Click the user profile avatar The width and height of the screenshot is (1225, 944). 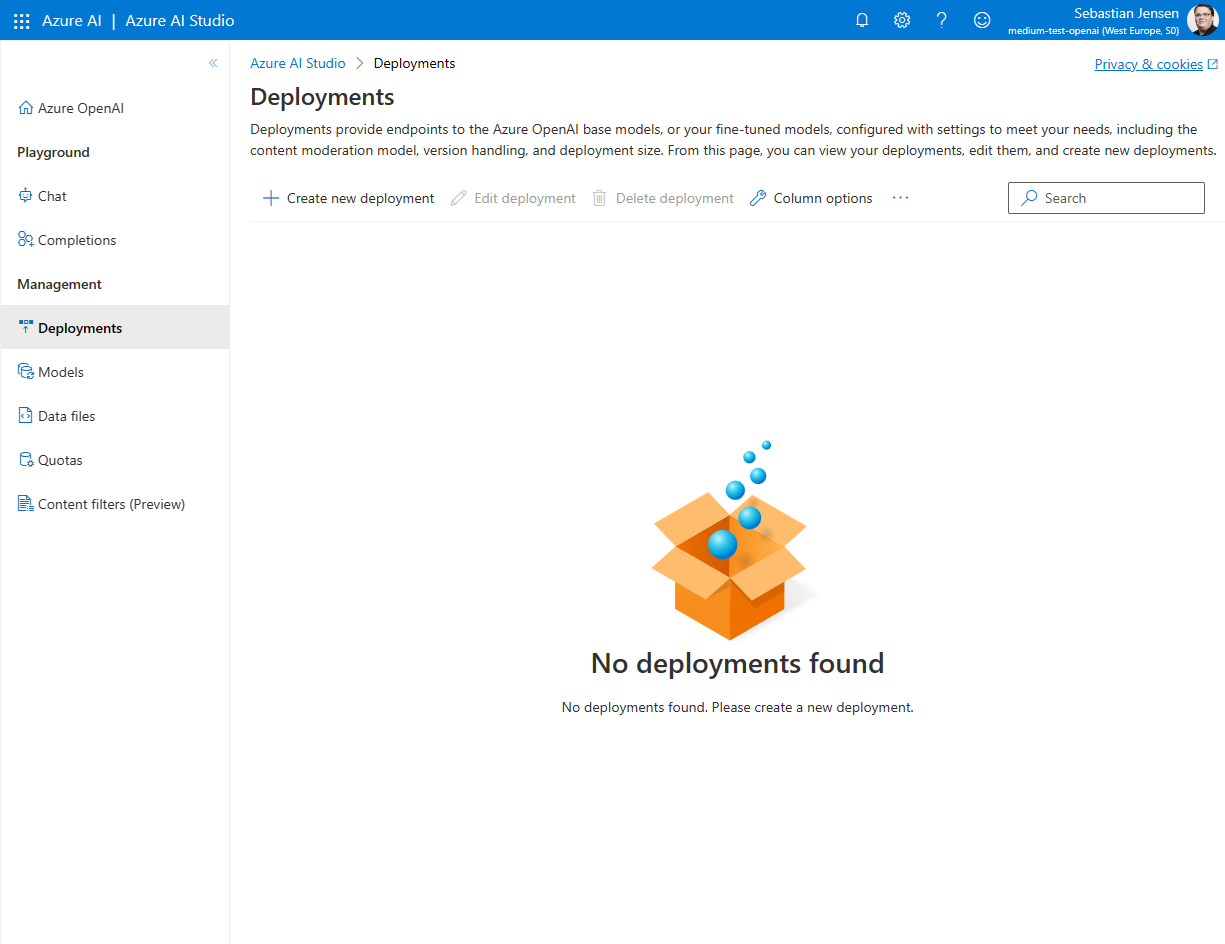pos(1202,20)
